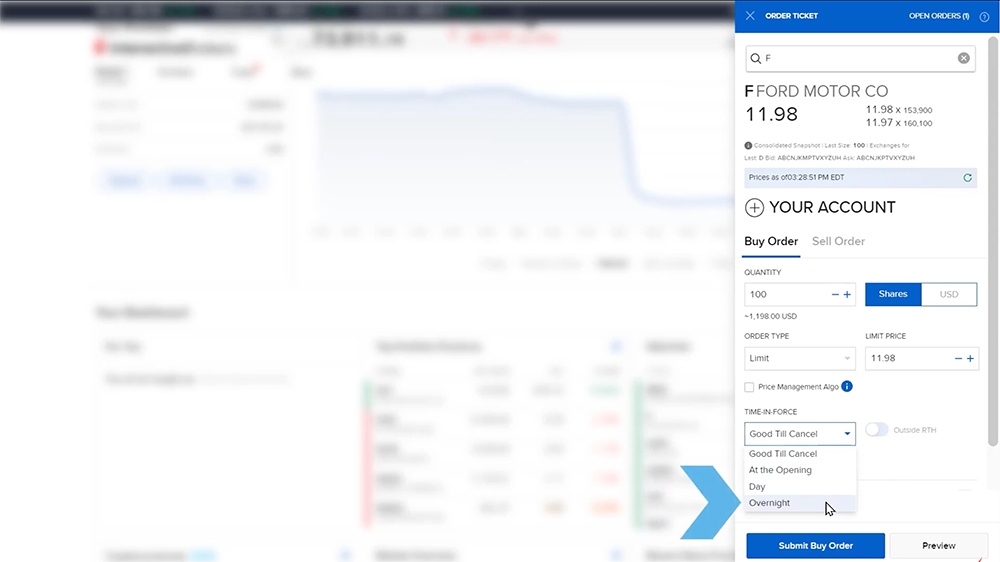Switch to the Sell Order tab
Image resolution: width=1000 pixels, height=562 pixels.
[838, 241]
